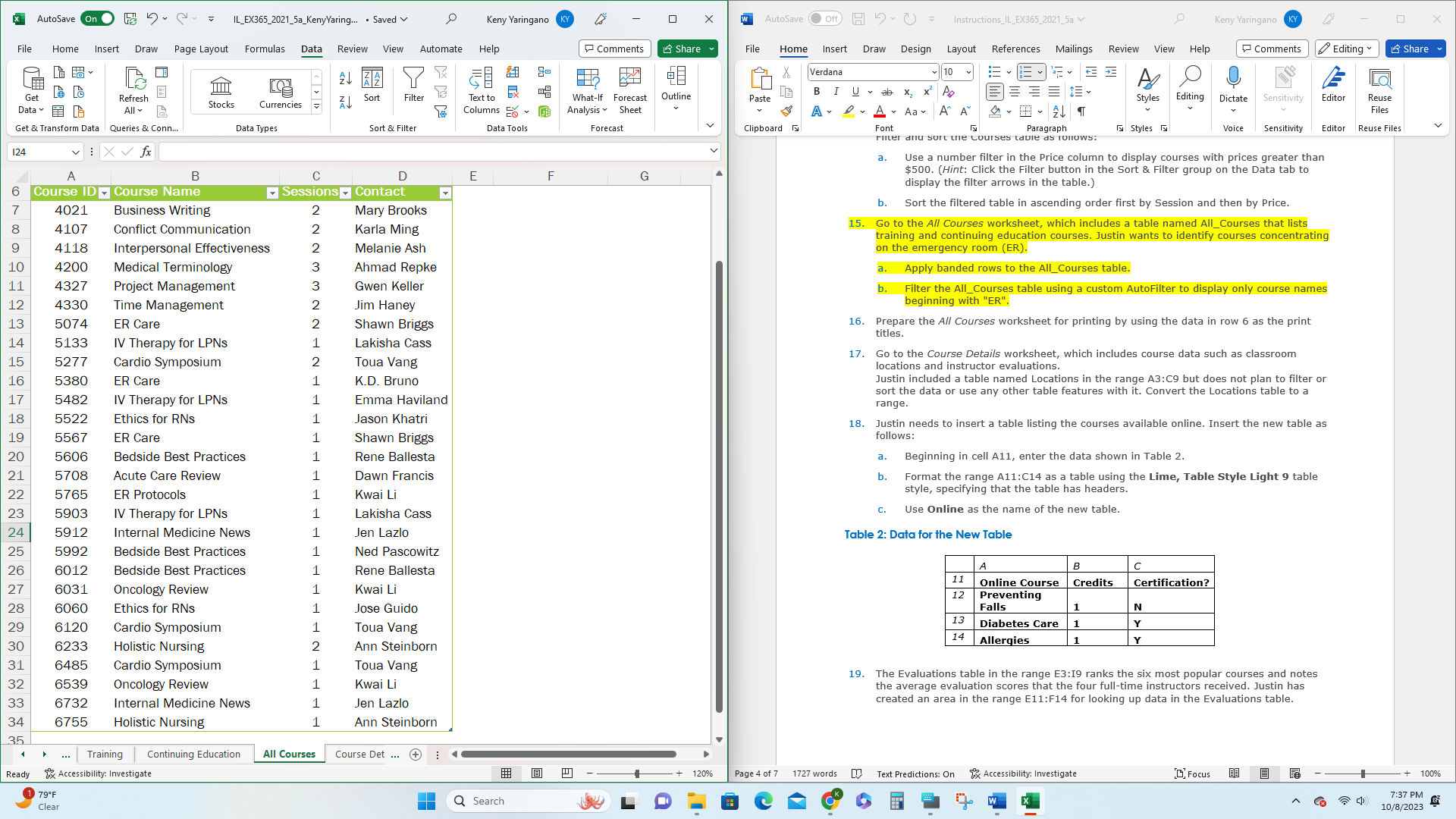Click Refresh All in Queries & Connections

(x=133, y=89)
